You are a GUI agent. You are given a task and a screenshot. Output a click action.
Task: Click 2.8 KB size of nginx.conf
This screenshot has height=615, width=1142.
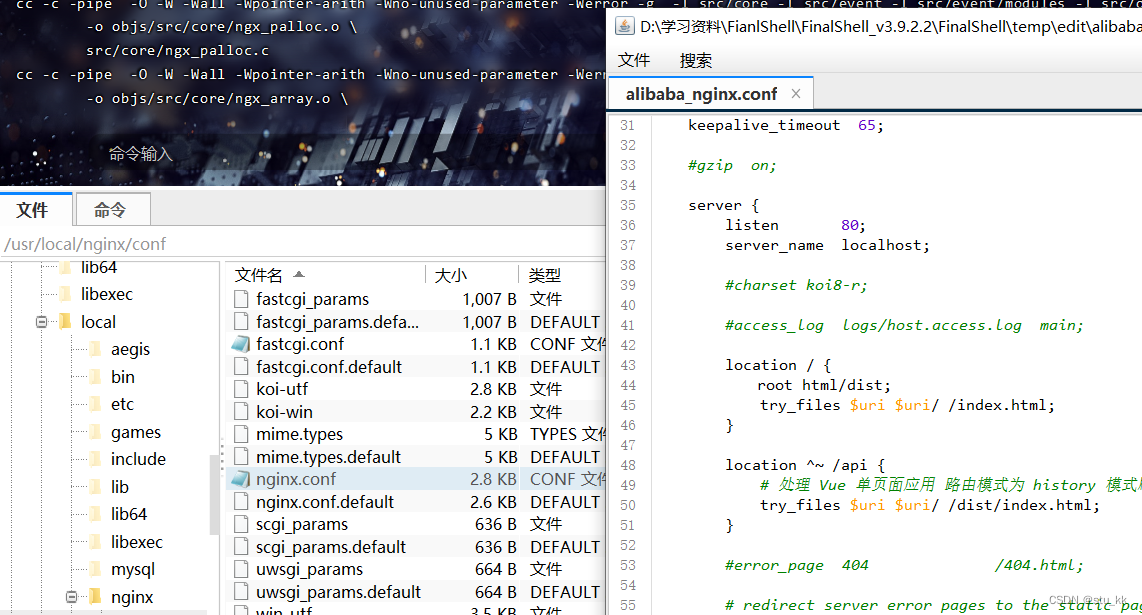(x=493, y=479)
